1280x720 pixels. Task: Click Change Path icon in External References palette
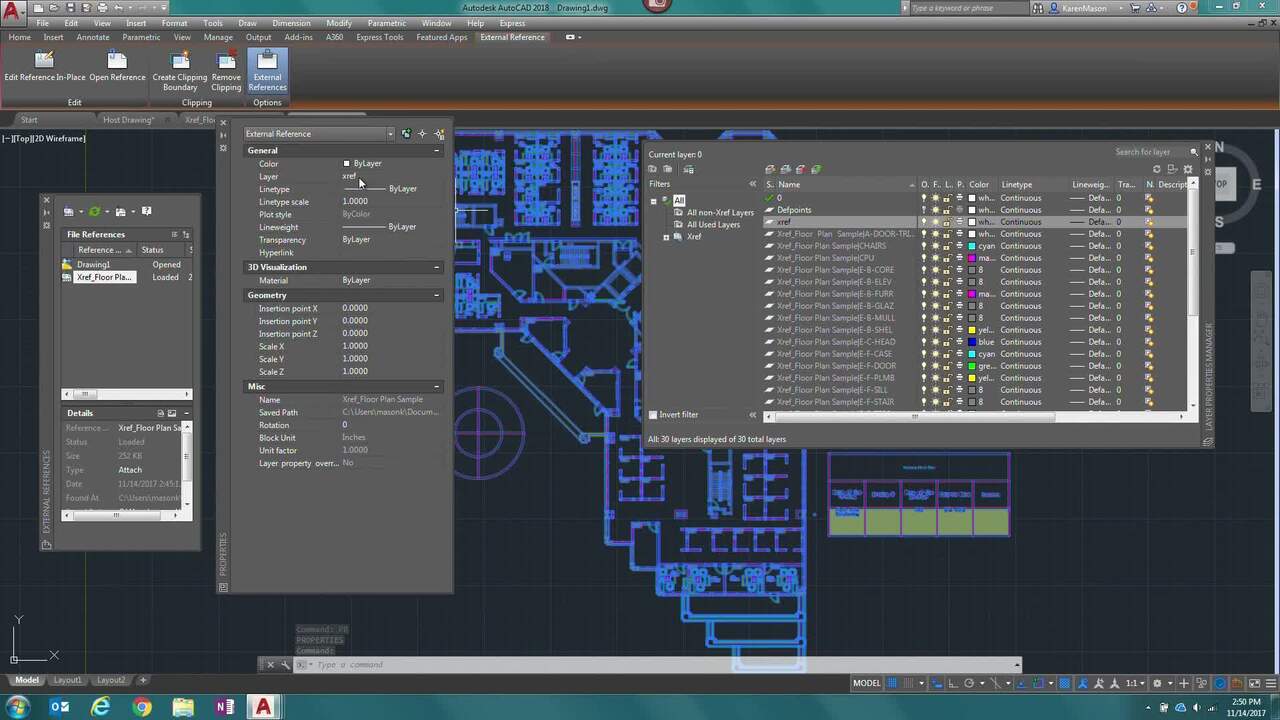121,211
